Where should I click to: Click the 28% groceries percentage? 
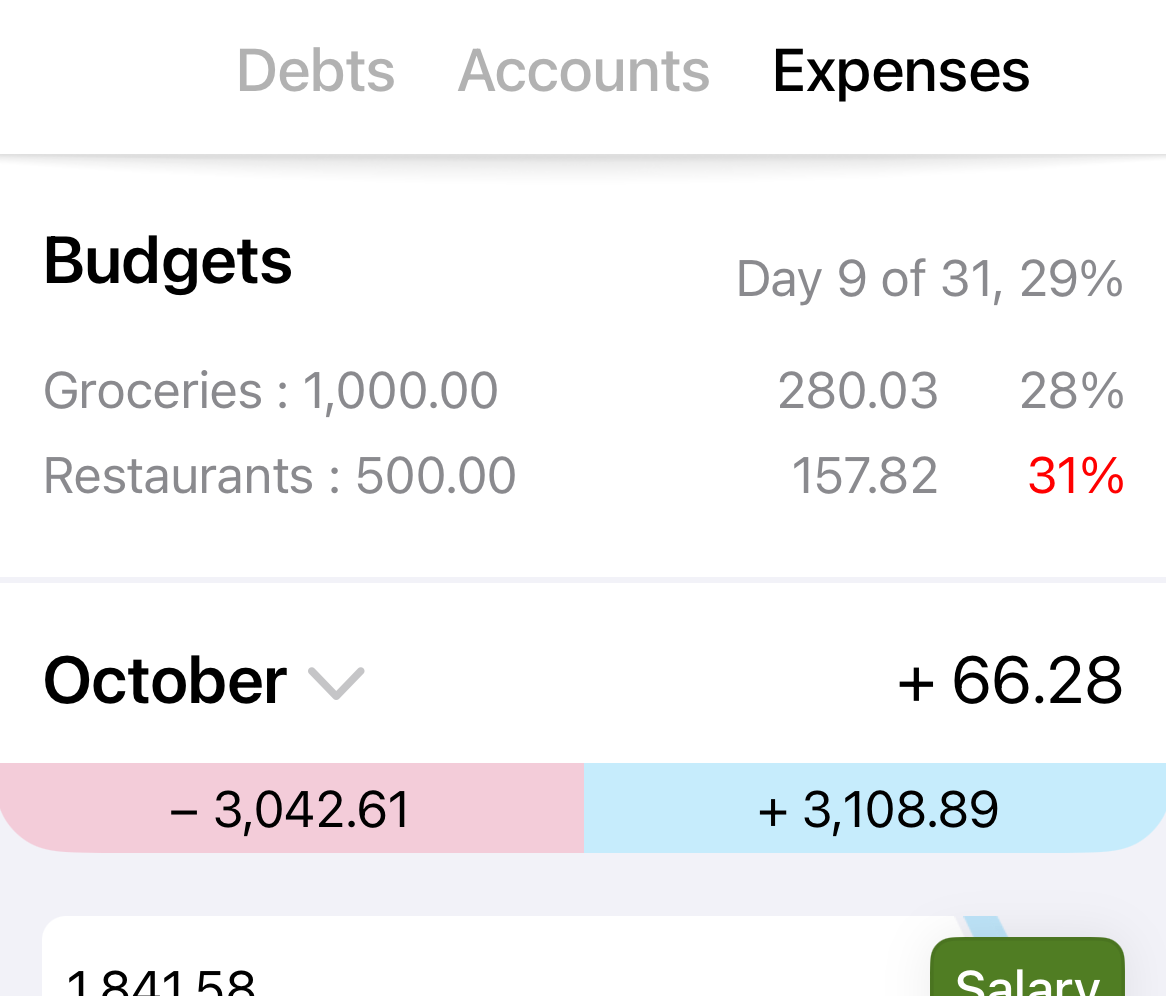pos(1072,390)
